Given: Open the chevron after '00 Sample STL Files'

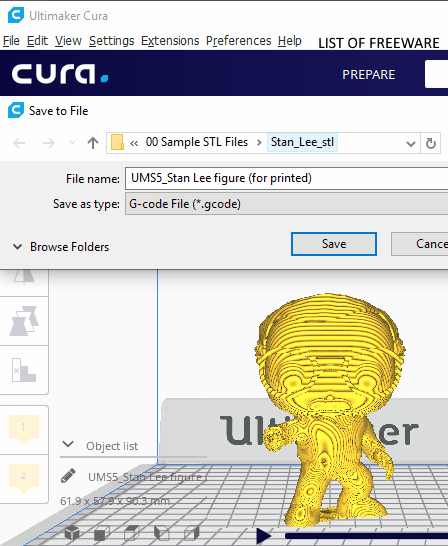Looking at the screenshot, I should point(259,143).
